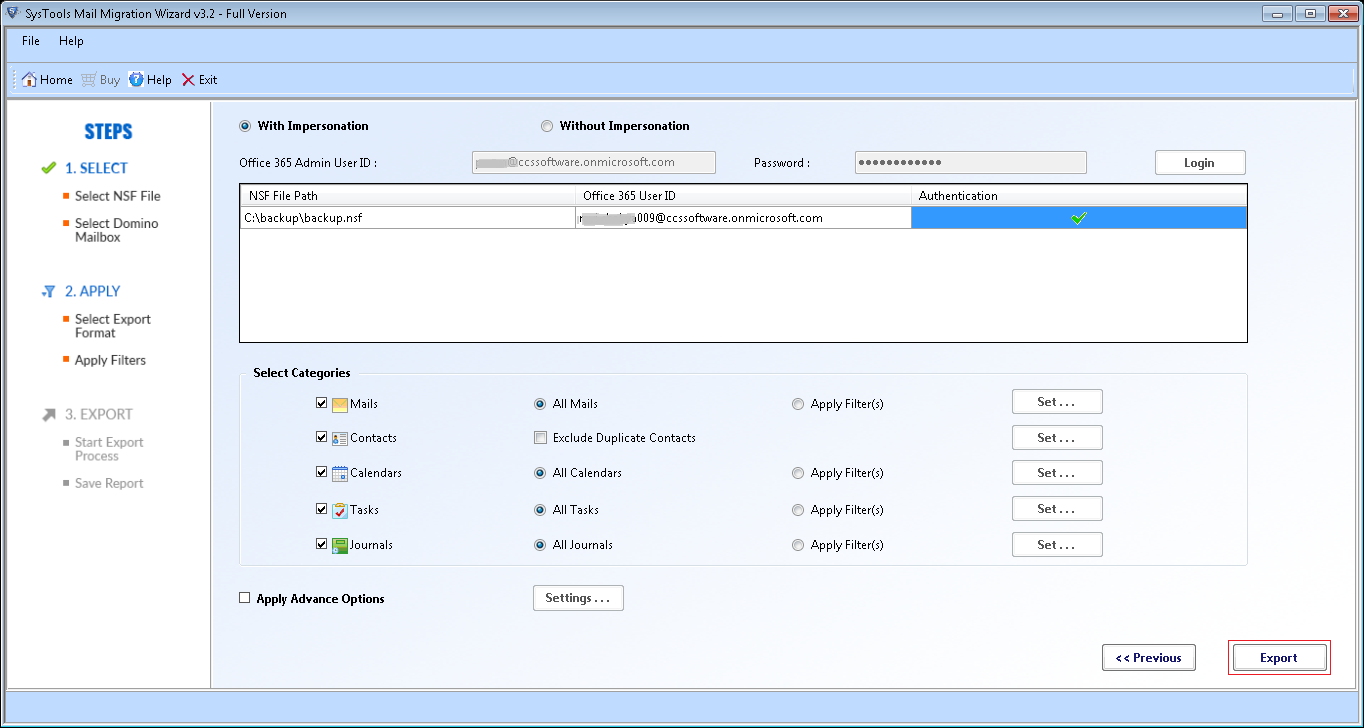Image resolution: width=1364 pixels, height=728 pixels.
Task: Select the Start Export Process step
Action: 109,449
